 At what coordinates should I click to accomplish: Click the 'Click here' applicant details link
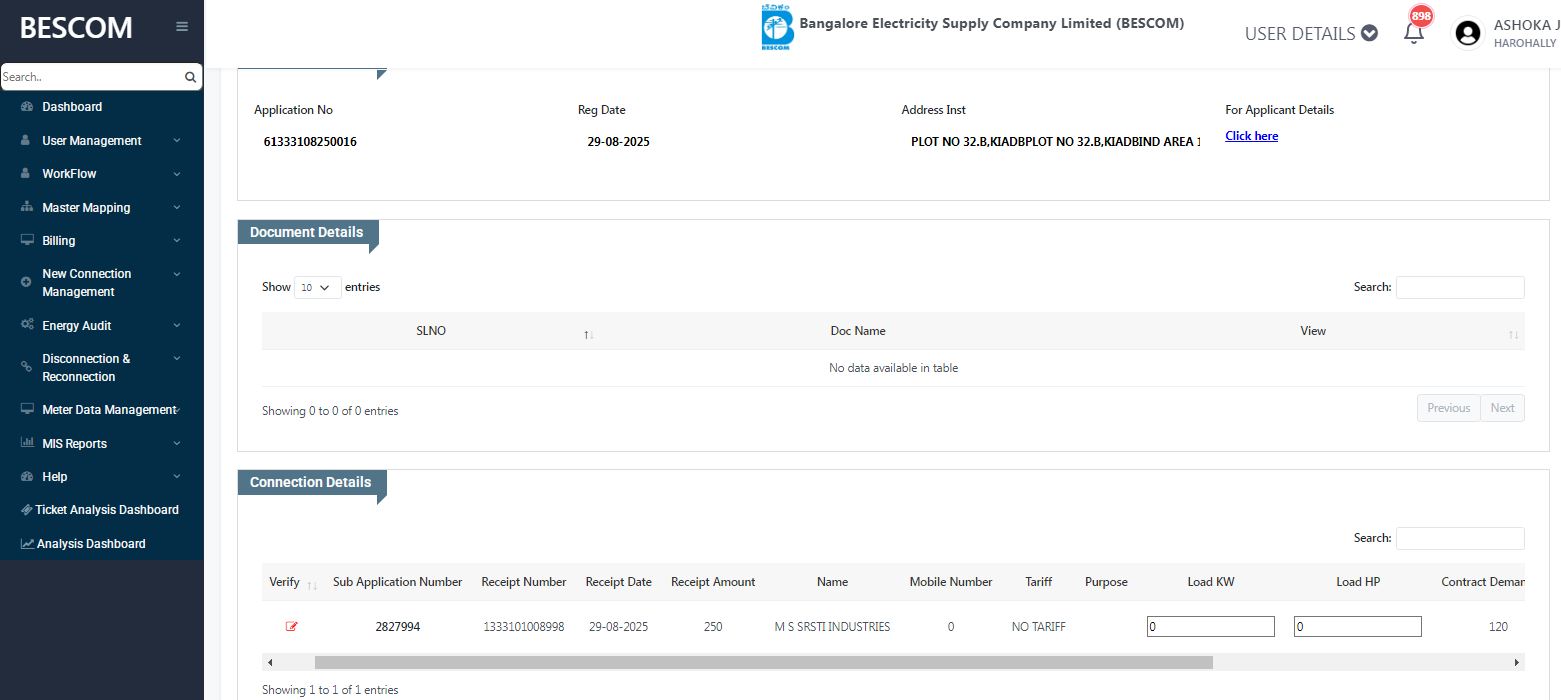(x=1251, y=136)
